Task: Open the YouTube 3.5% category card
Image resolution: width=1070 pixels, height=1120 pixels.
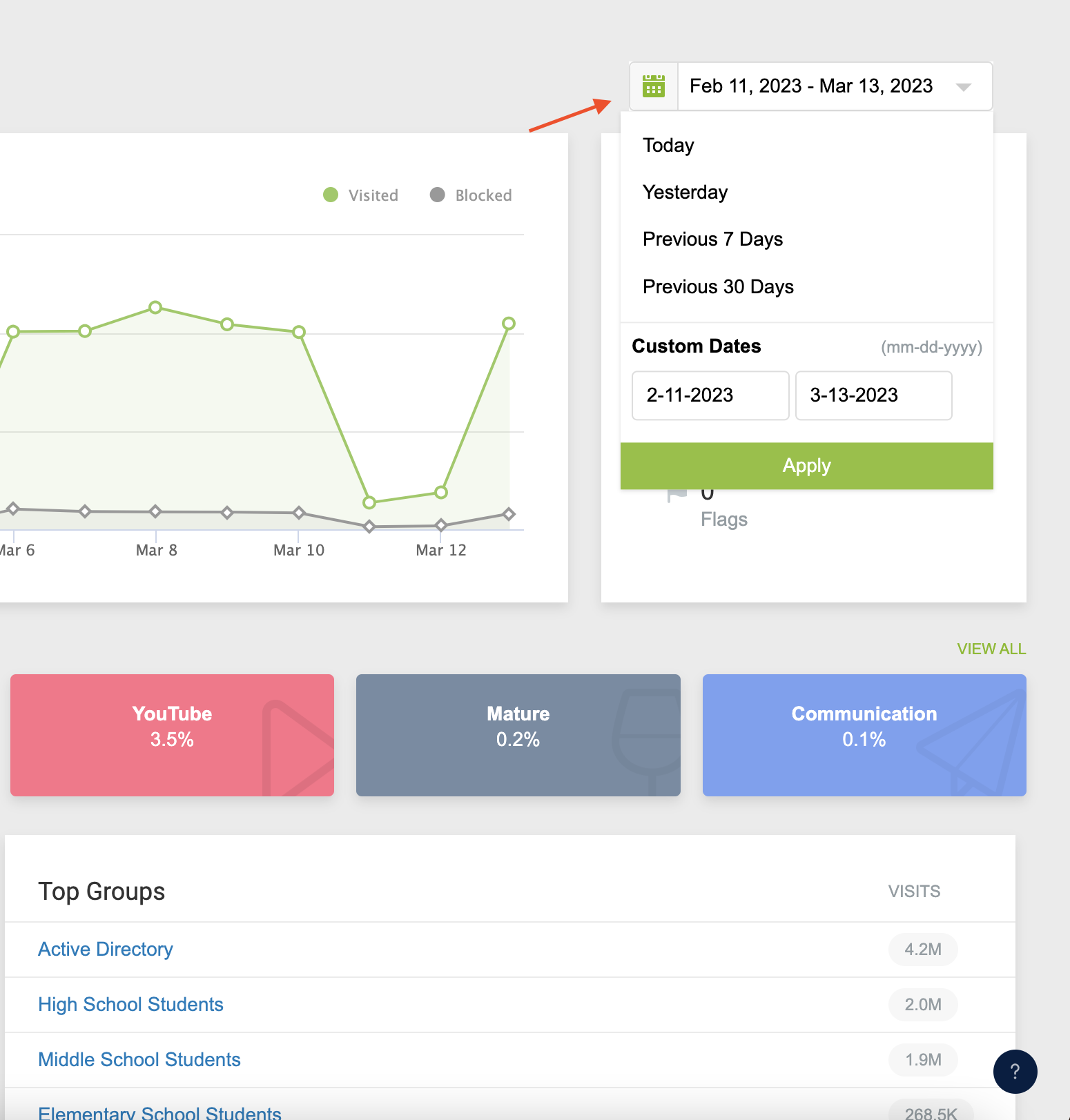Action: click(172, 735)
